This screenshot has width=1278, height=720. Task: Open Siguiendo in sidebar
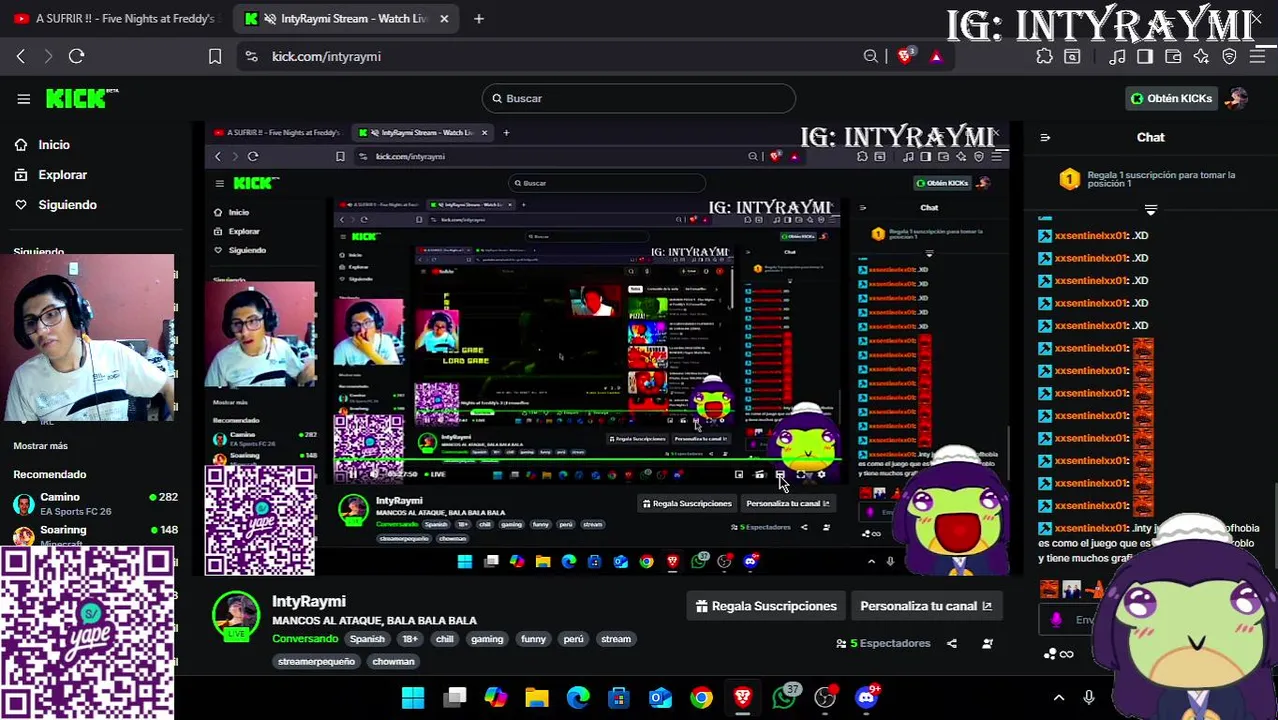(67, 205)
